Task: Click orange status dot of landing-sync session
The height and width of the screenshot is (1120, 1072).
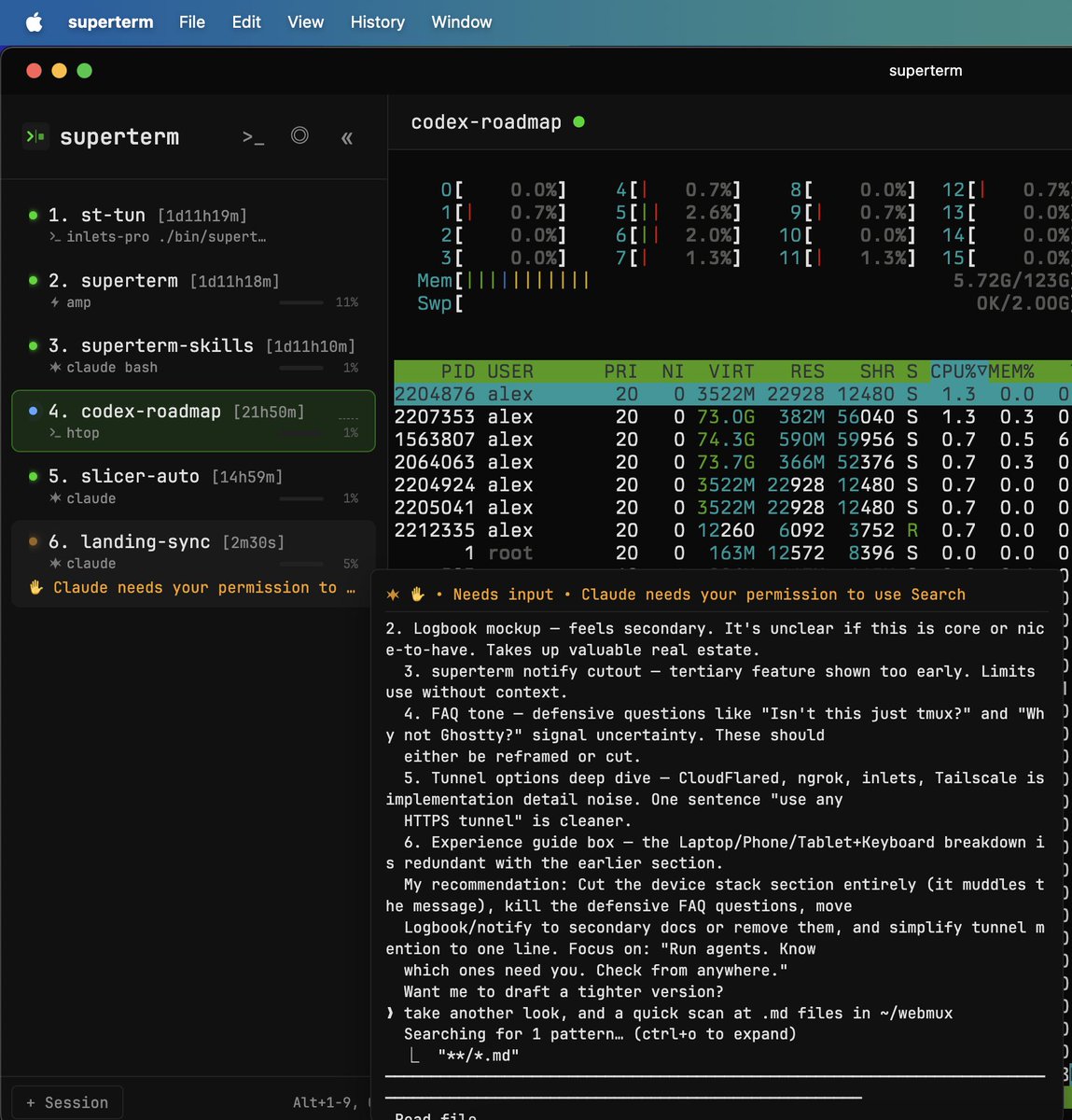Action: (x=34, y=541)
